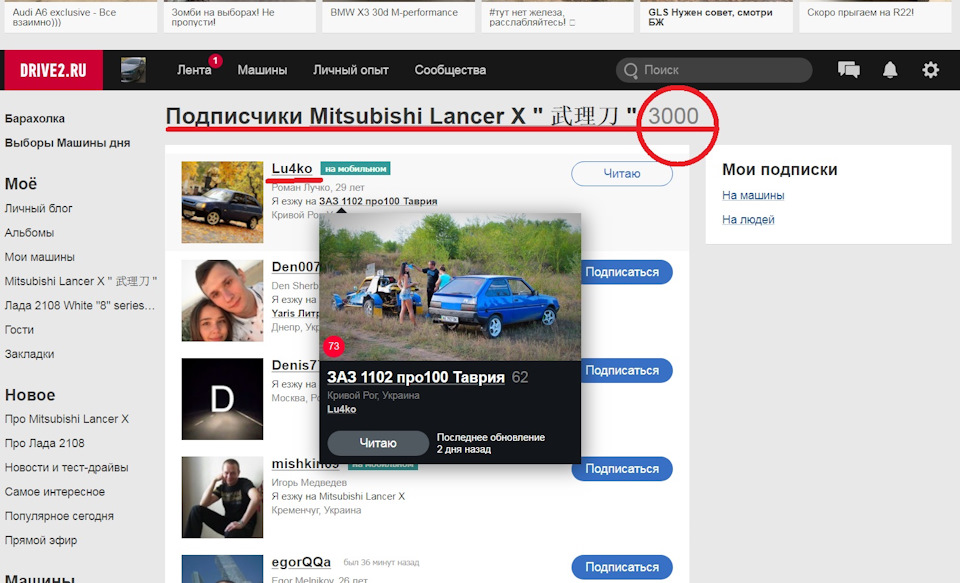Open the user car avatar in the navbar
Viewport: 960px width, 583px height.
click(x=133, y=70)
